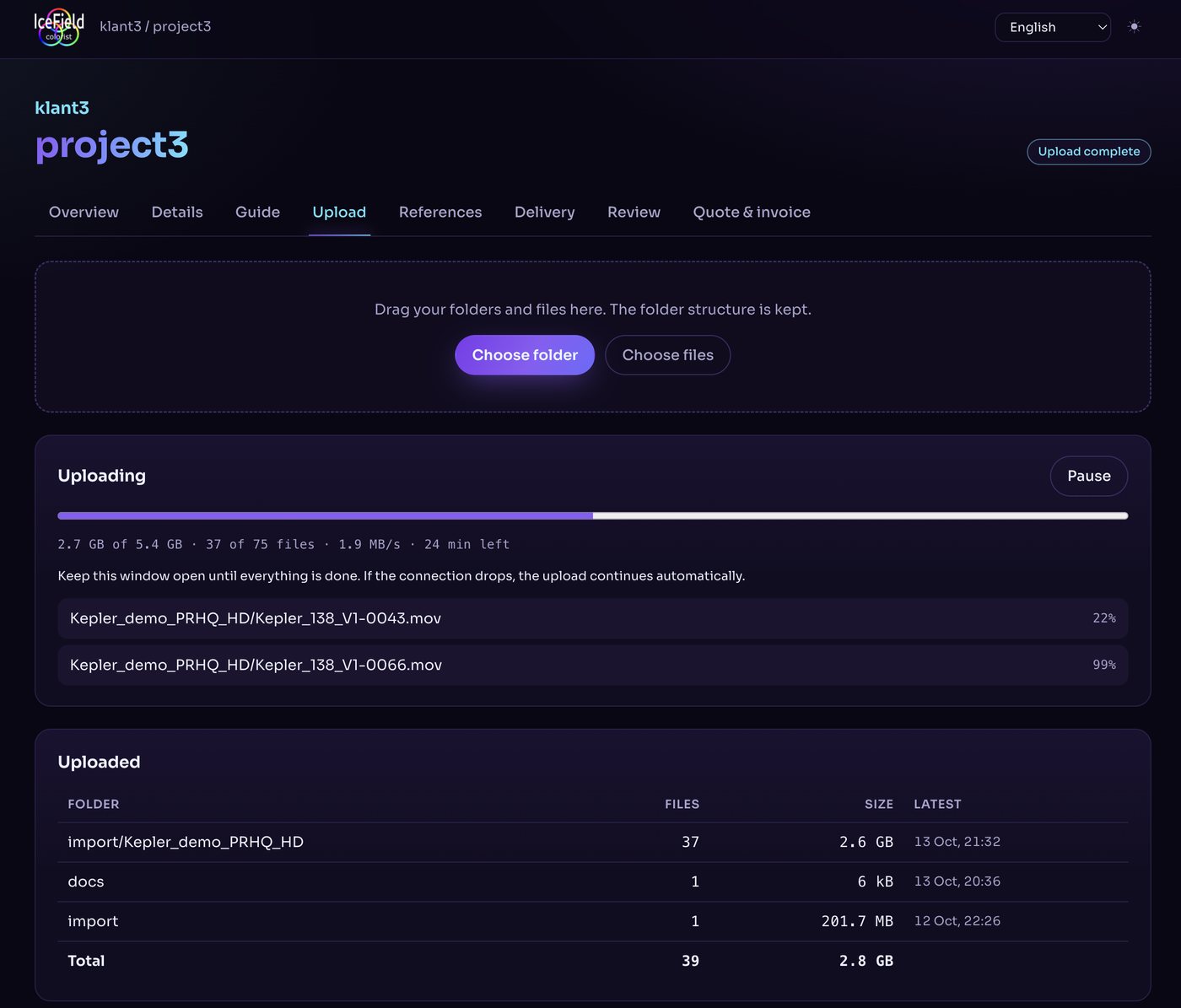The image size is (1181, 1008).
Task: Click the Upload complete button
Action: [1088, 152]
